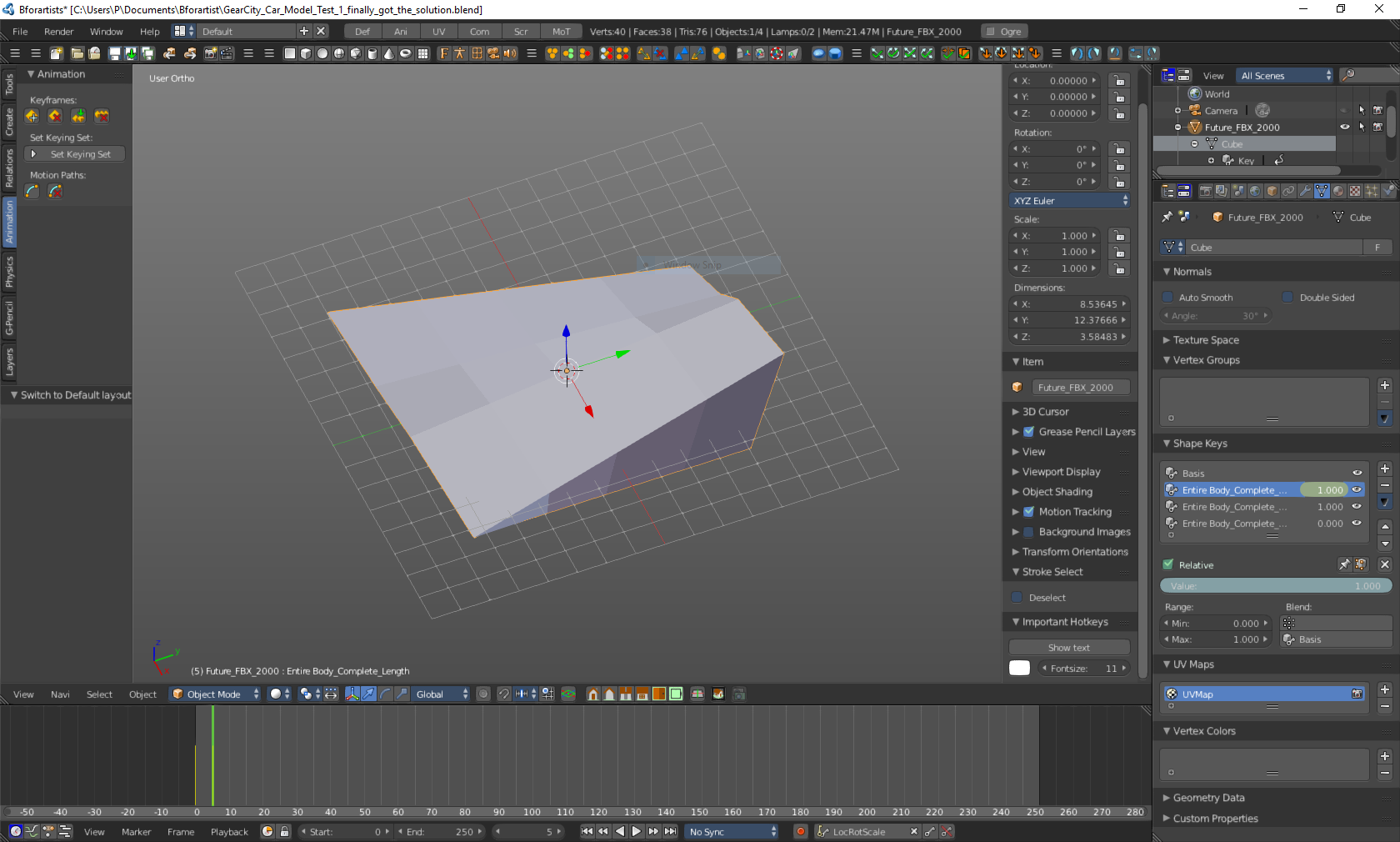Open the XYZ Euler rotation mode dropdown
This screenshot has width=1400, height=842.
pyautogui.click(x=1070, y=201)
